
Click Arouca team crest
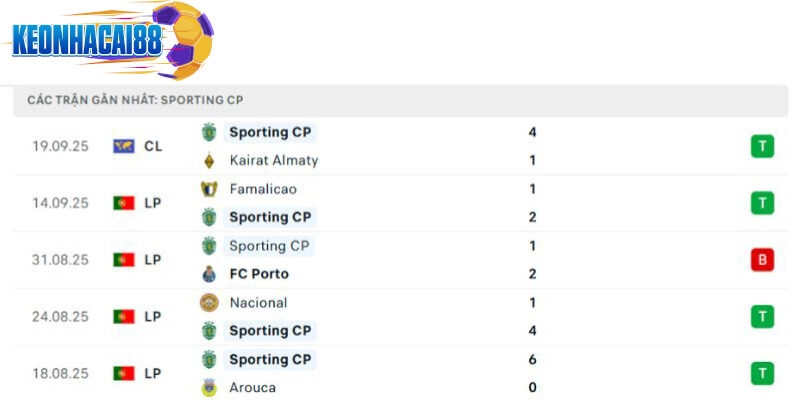click(209, 388)
